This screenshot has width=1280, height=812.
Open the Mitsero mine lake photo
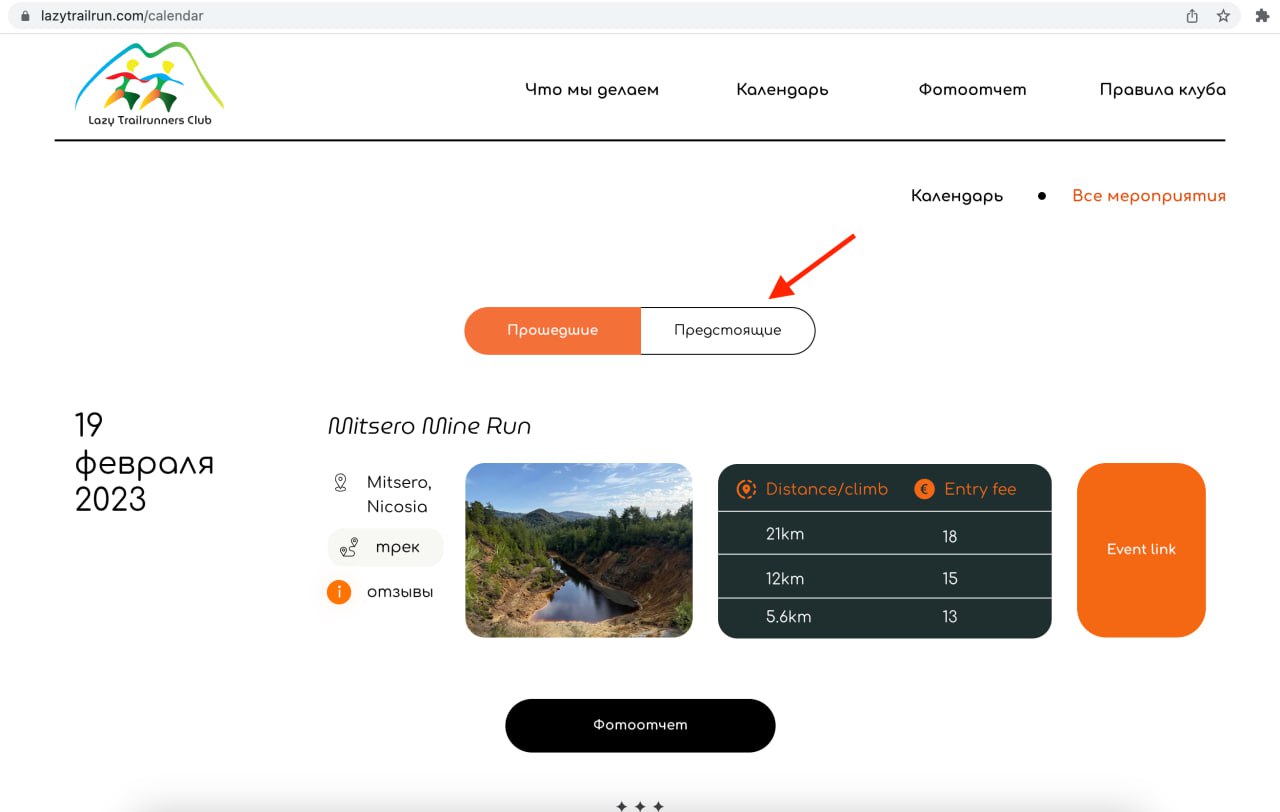(579, 550)
